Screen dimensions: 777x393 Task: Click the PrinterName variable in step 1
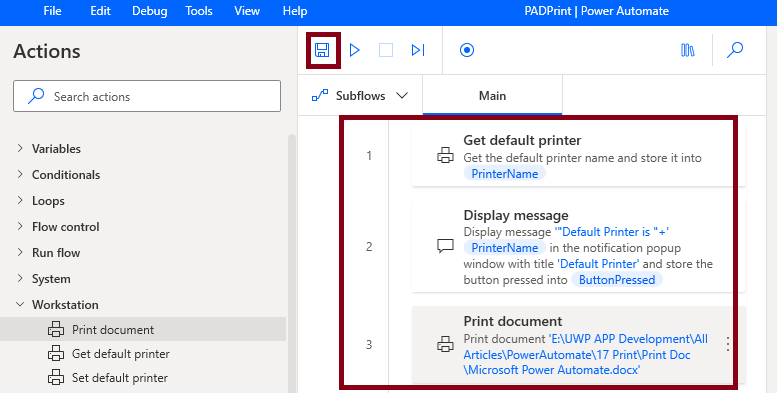coord(504,173)
